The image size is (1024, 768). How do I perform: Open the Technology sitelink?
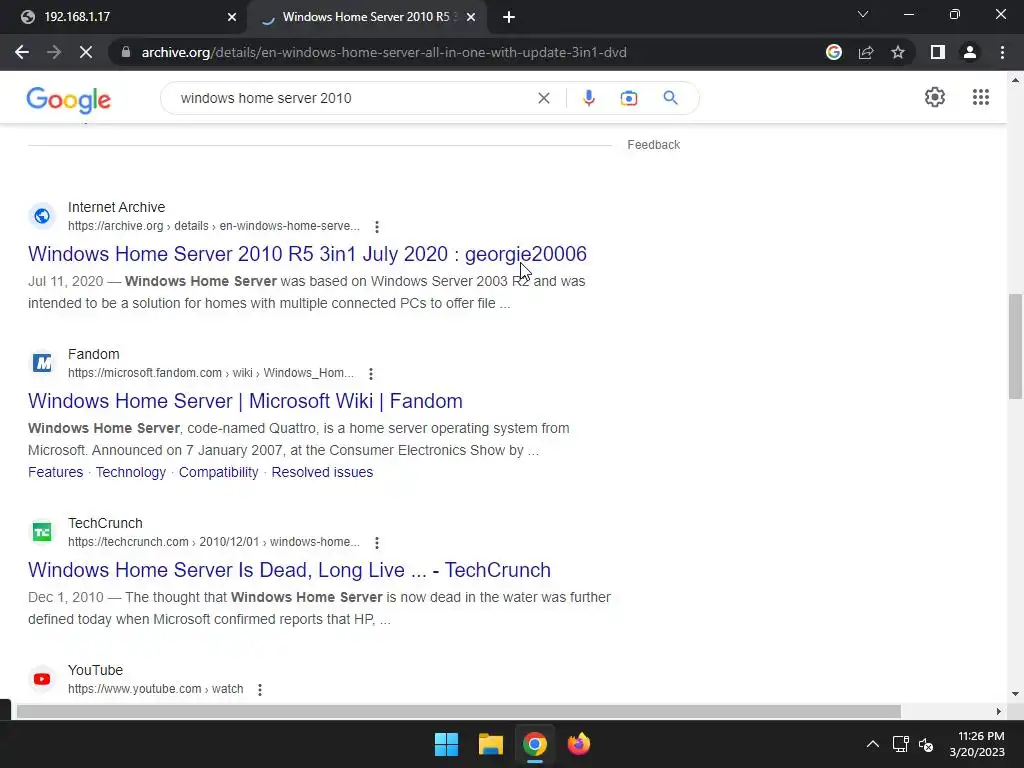[x=131, y=472]
